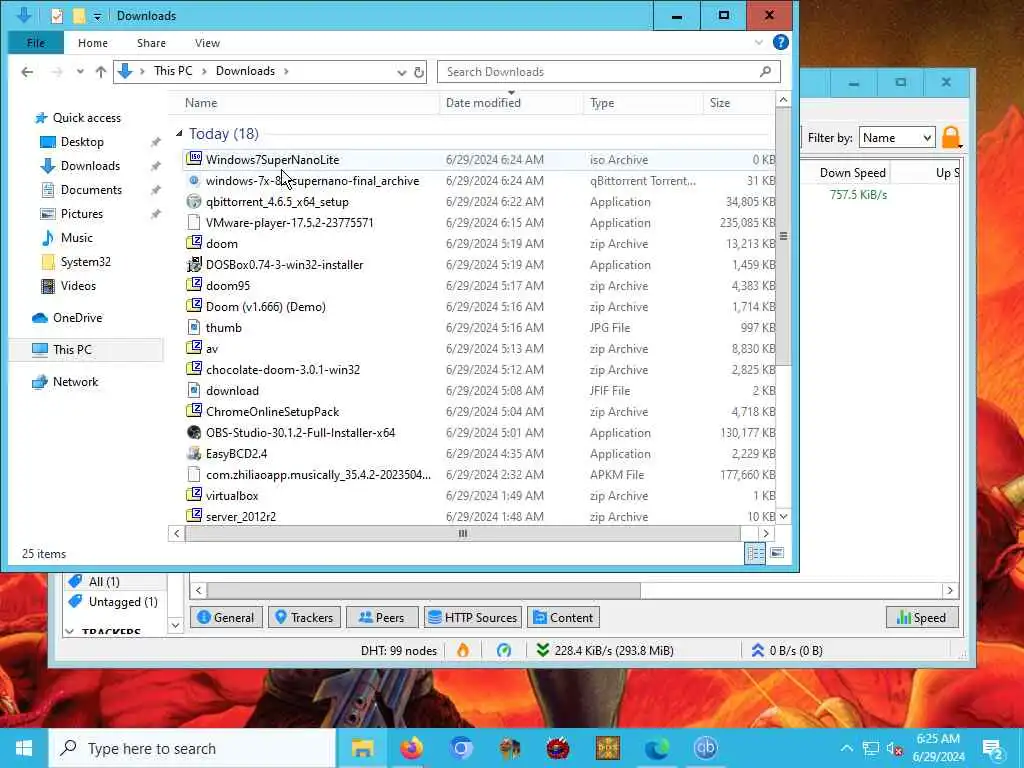1024x768 pixels.
Task: Open Documents in the navigation pane
Action: (x=91, y=190)
